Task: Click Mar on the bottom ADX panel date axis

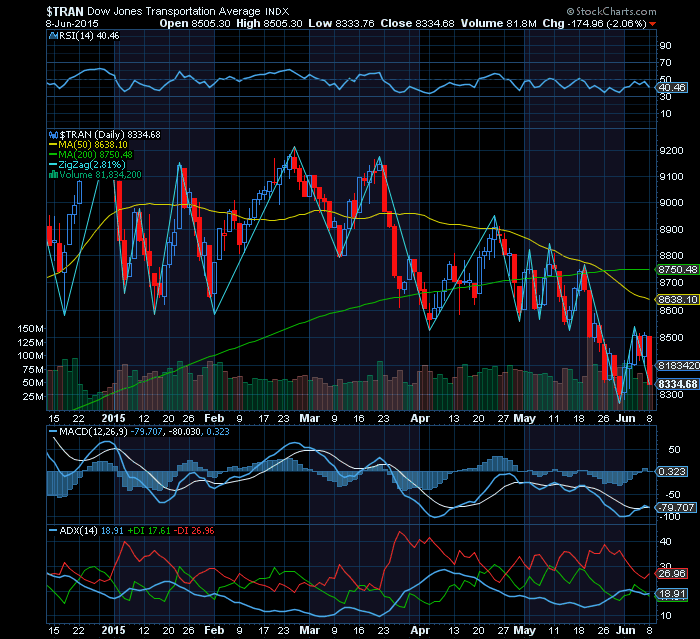Action: 309,631
